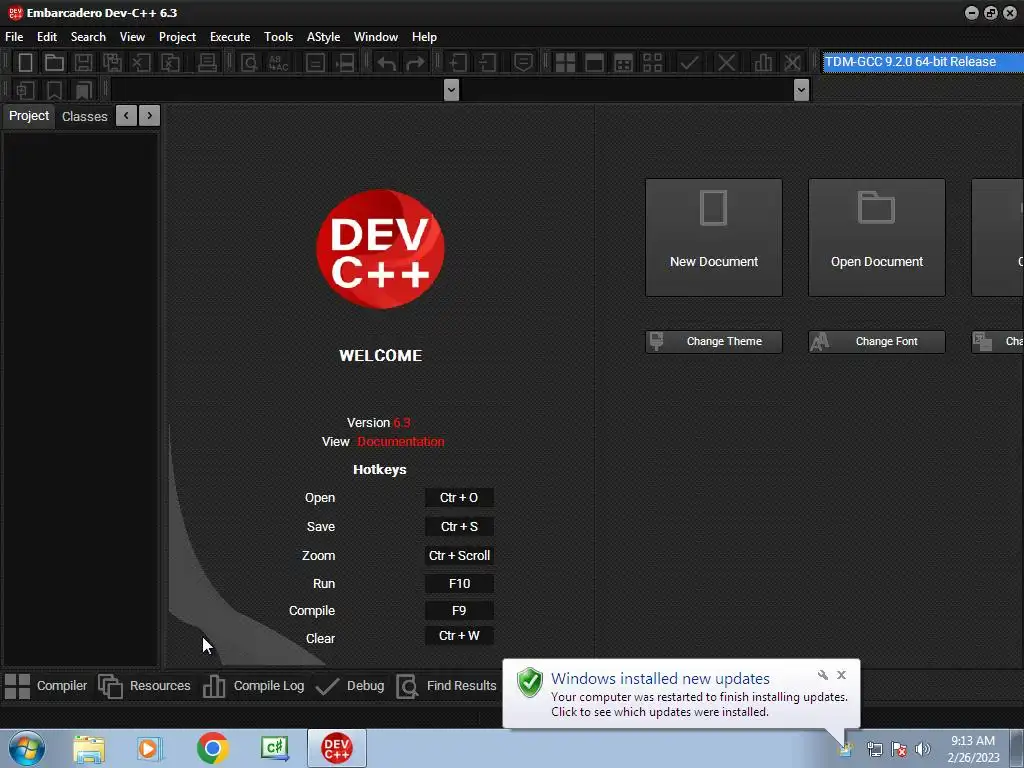Viewport: 1024px width, 768px height.
Task: Click the Undo arrow icon
Action: (387, 63)
